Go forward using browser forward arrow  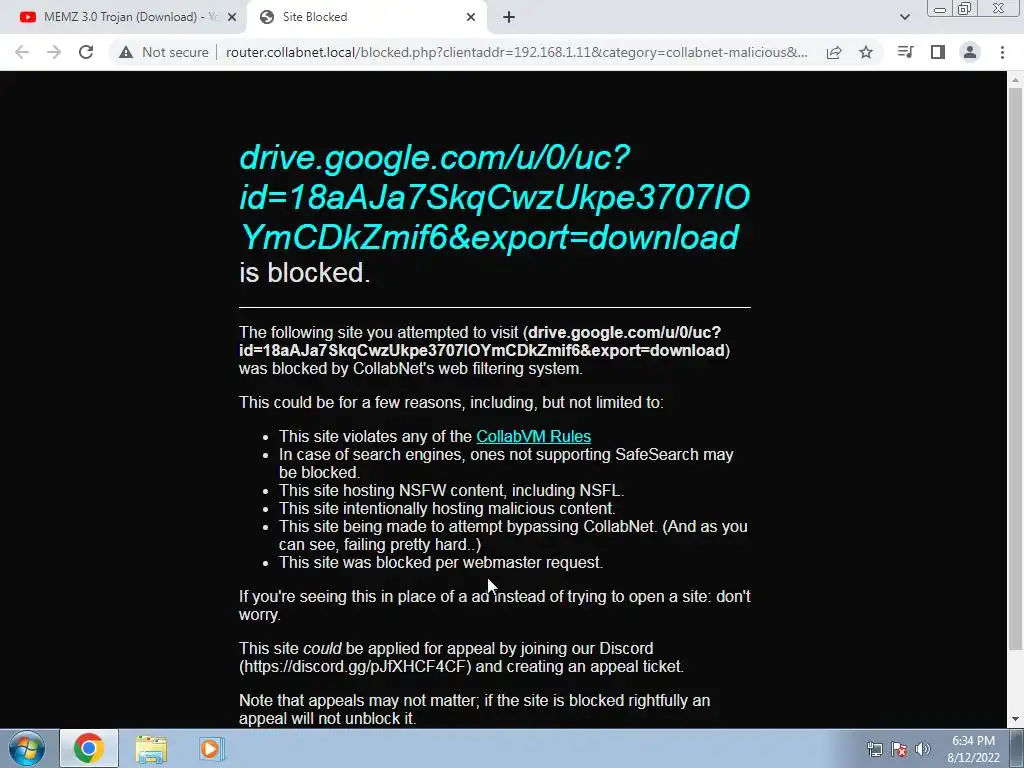click(54, 52)
